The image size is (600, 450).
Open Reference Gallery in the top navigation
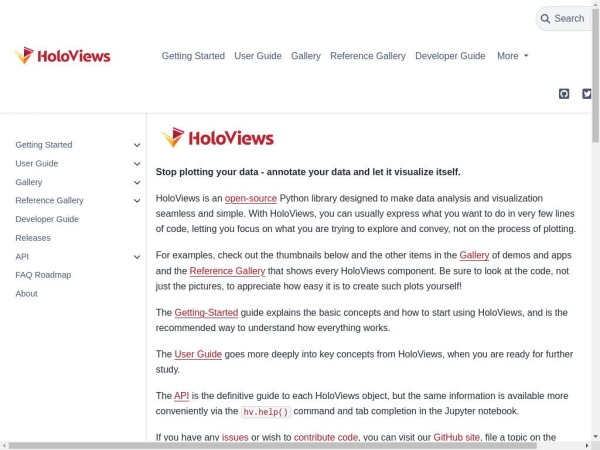coord(368,56)
